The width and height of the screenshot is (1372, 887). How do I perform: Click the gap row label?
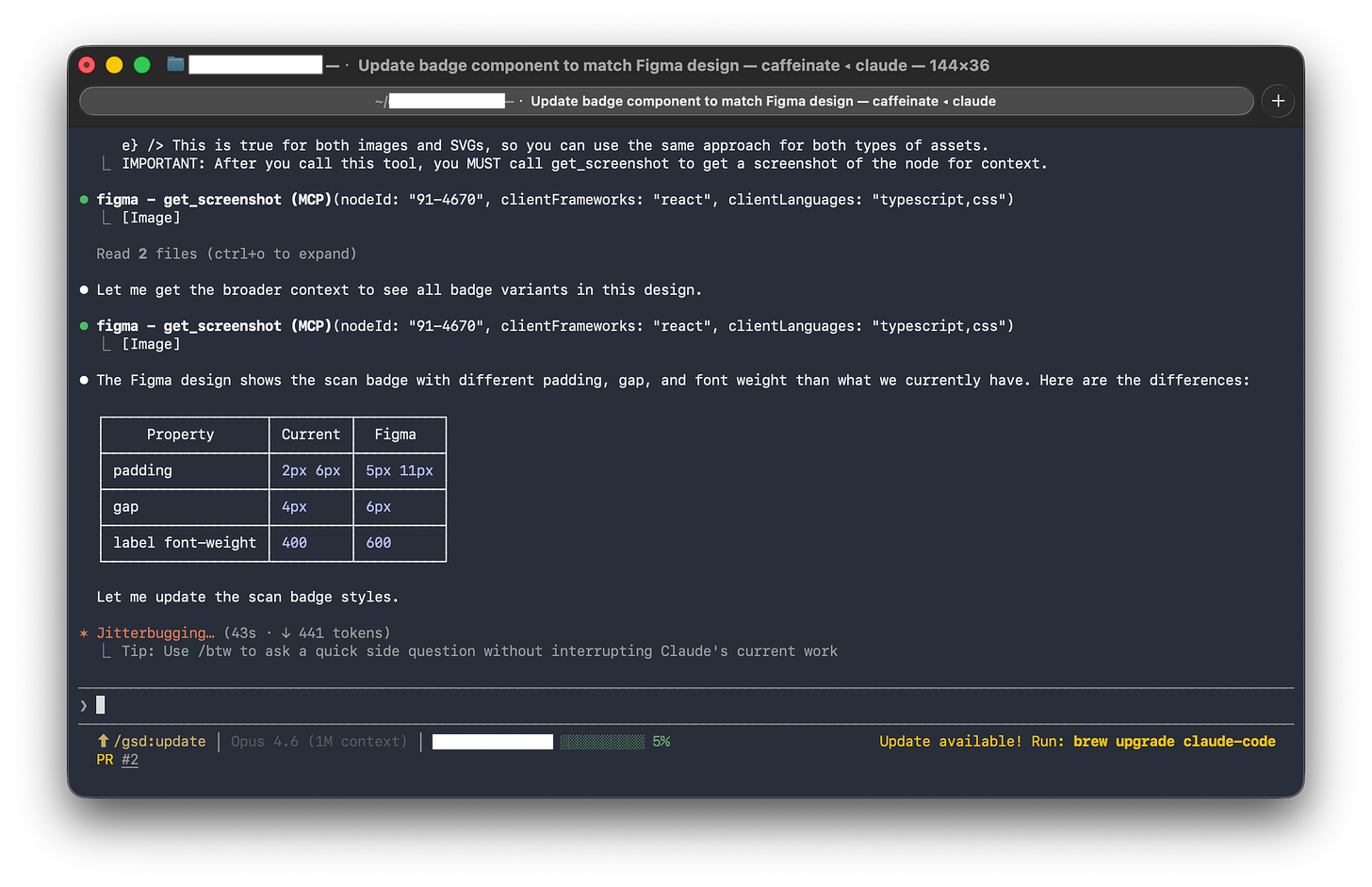[125, 507]
